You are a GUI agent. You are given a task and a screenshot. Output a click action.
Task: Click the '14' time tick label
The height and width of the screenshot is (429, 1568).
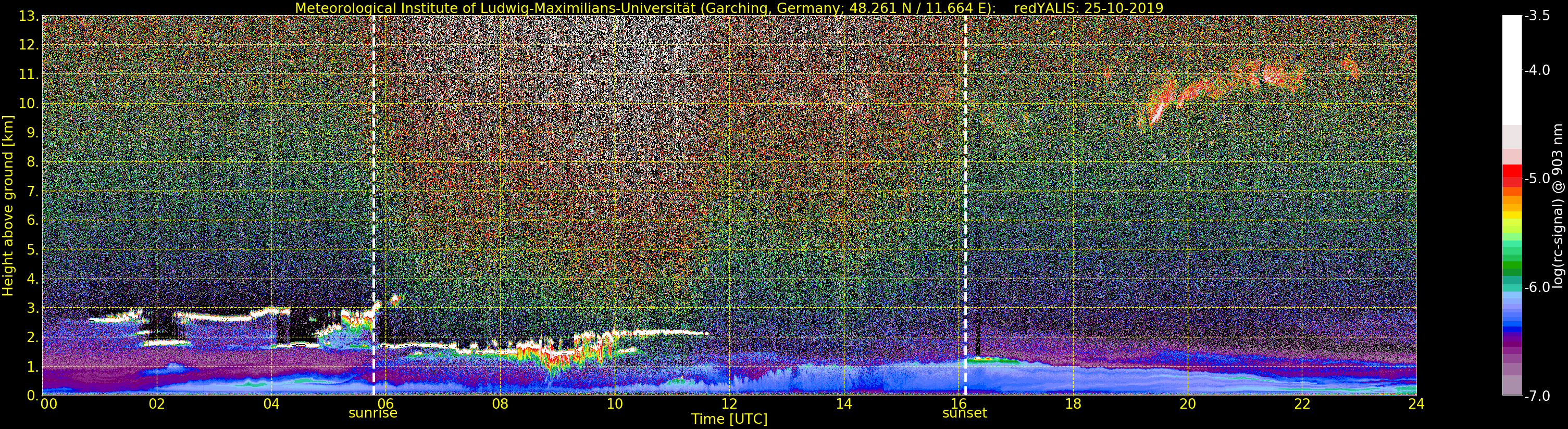844,403
